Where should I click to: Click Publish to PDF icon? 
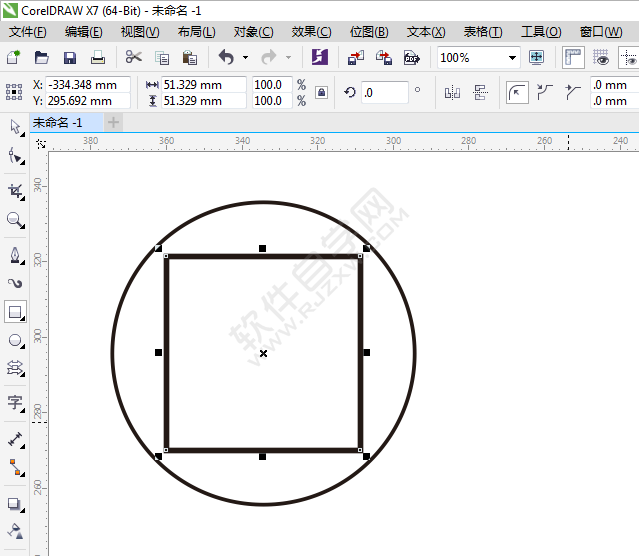click(411, 58)
